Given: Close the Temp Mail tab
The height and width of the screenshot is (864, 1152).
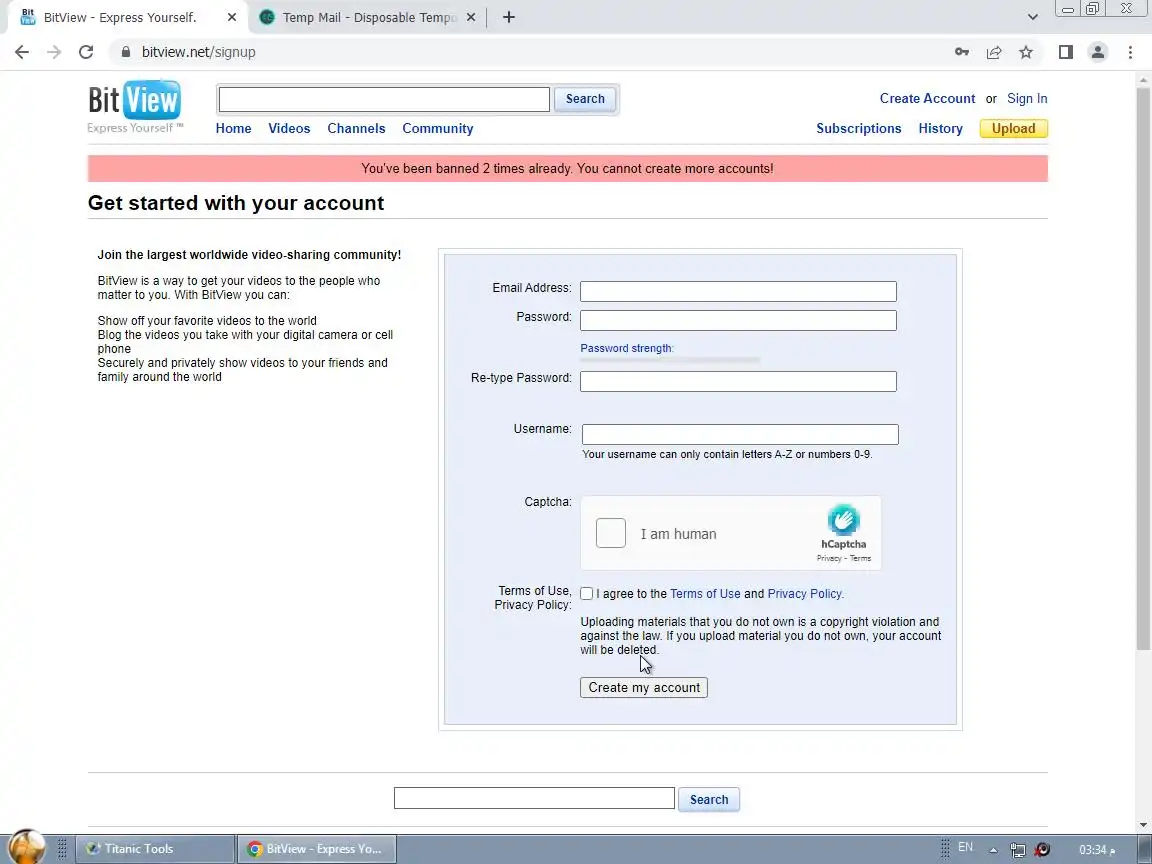Looking at the screenshot, I should pos(471,17).
